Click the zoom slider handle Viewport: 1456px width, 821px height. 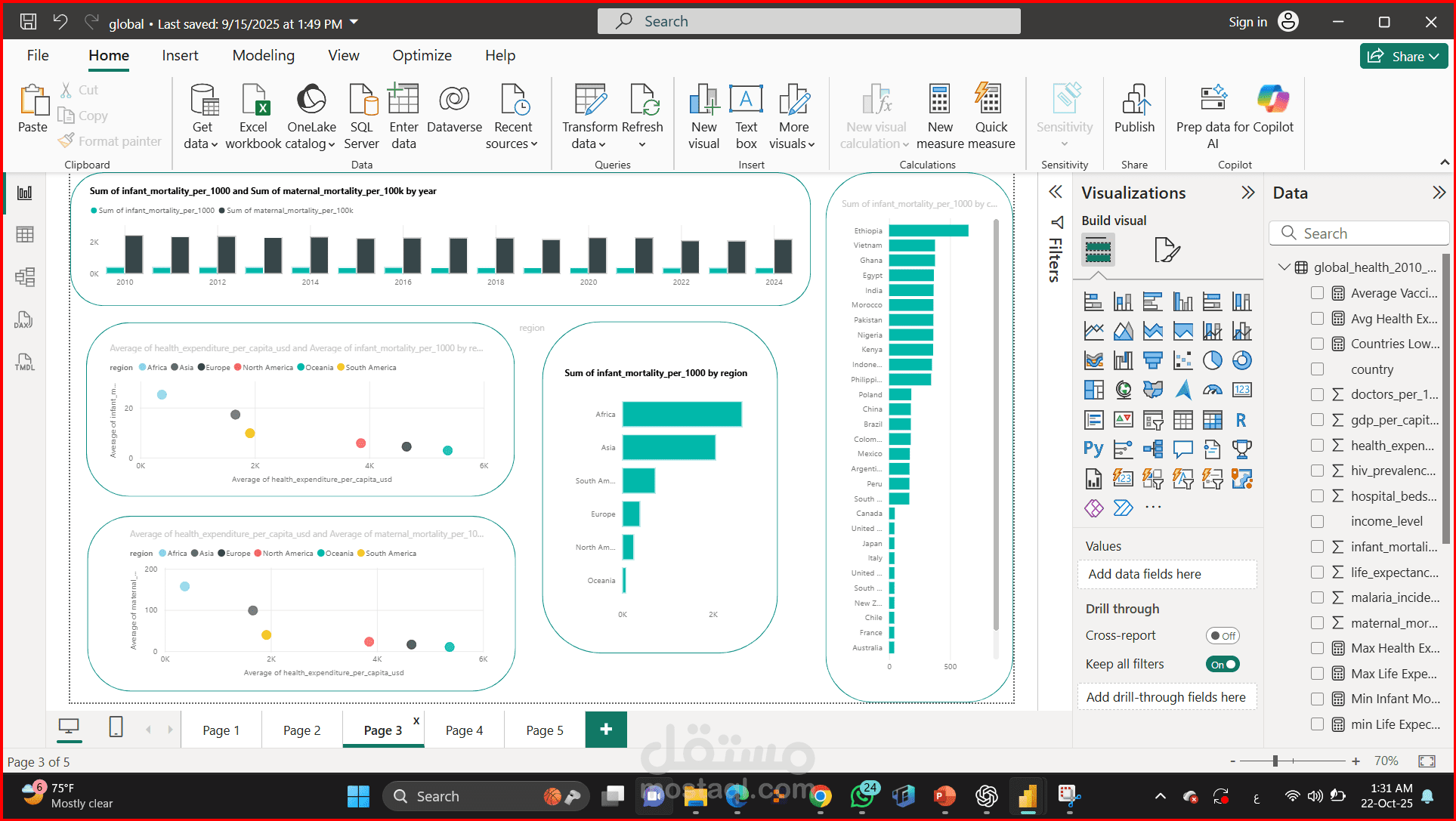(x=1275, y=761)
